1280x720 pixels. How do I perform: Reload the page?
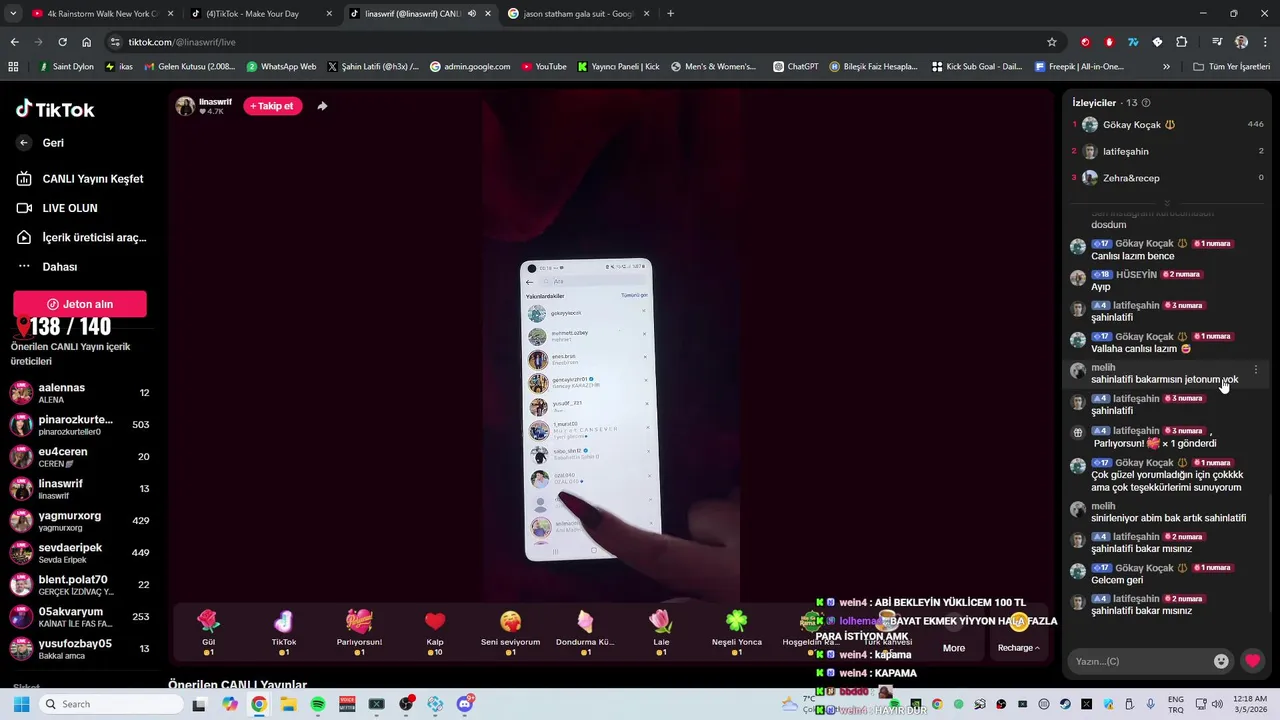pyautogui.click(x=62, y=42)
